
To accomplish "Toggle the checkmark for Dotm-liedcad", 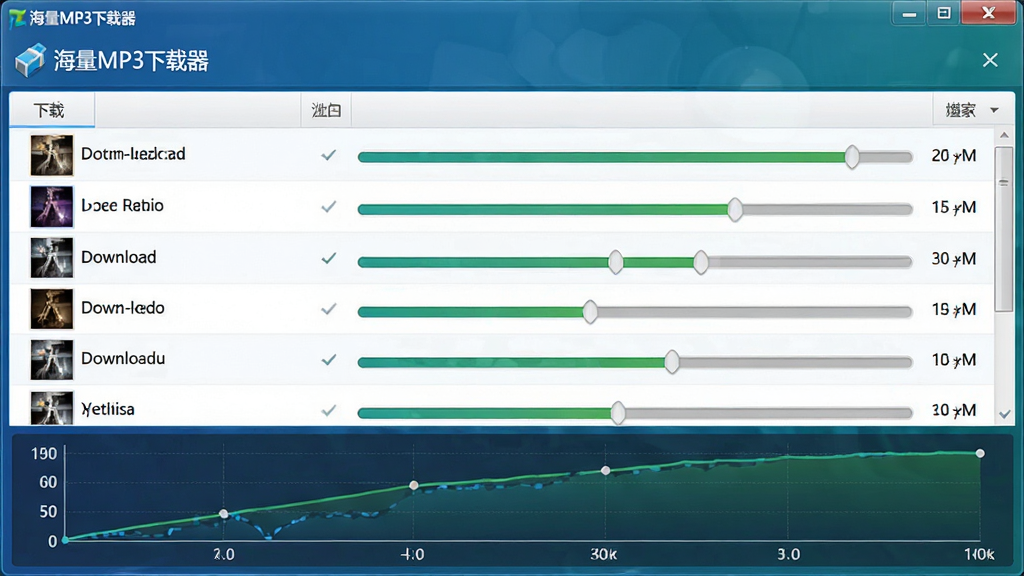I will tap(328, 155).
